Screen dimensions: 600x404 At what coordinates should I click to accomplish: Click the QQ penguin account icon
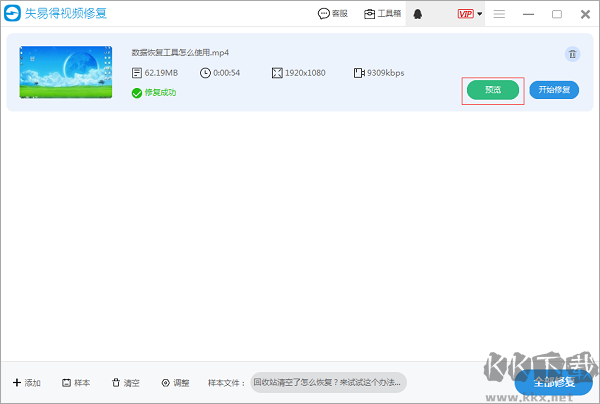pyautogui.click(x=417, y=14)
